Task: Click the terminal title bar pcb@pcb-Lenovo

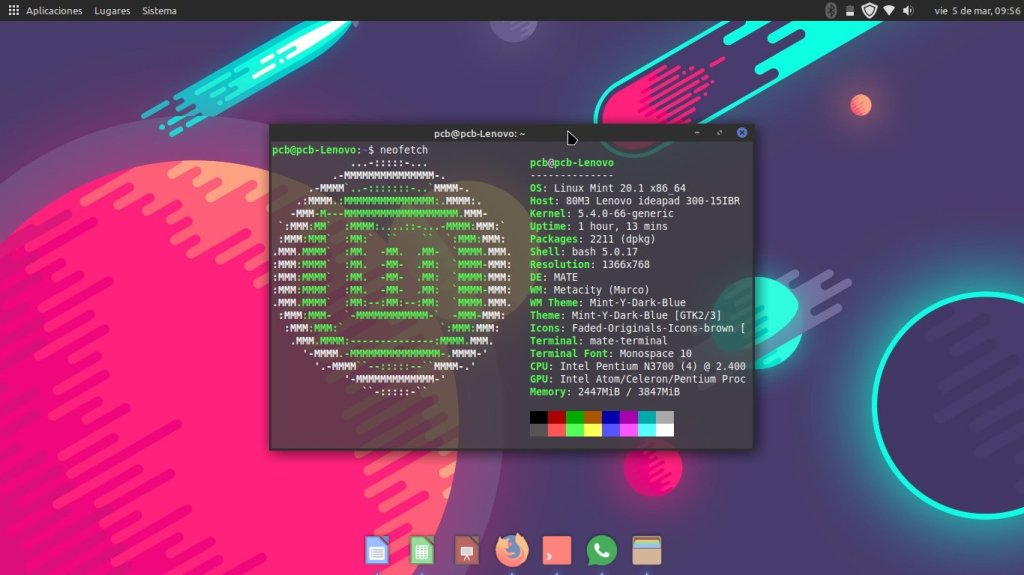Action: click(x=479, y=133)
